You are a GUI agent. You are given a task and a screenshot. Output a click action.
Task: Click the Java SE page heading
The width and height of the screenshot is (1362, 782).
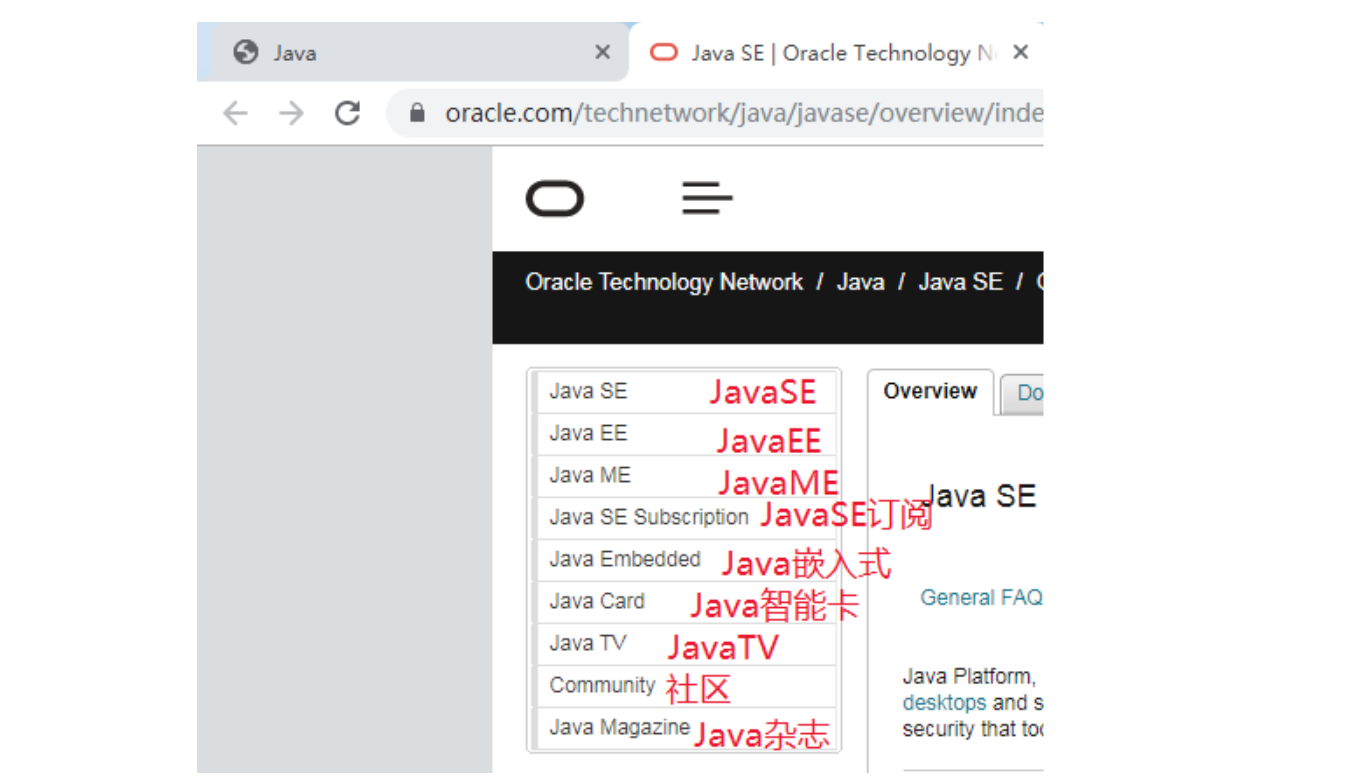978,496
